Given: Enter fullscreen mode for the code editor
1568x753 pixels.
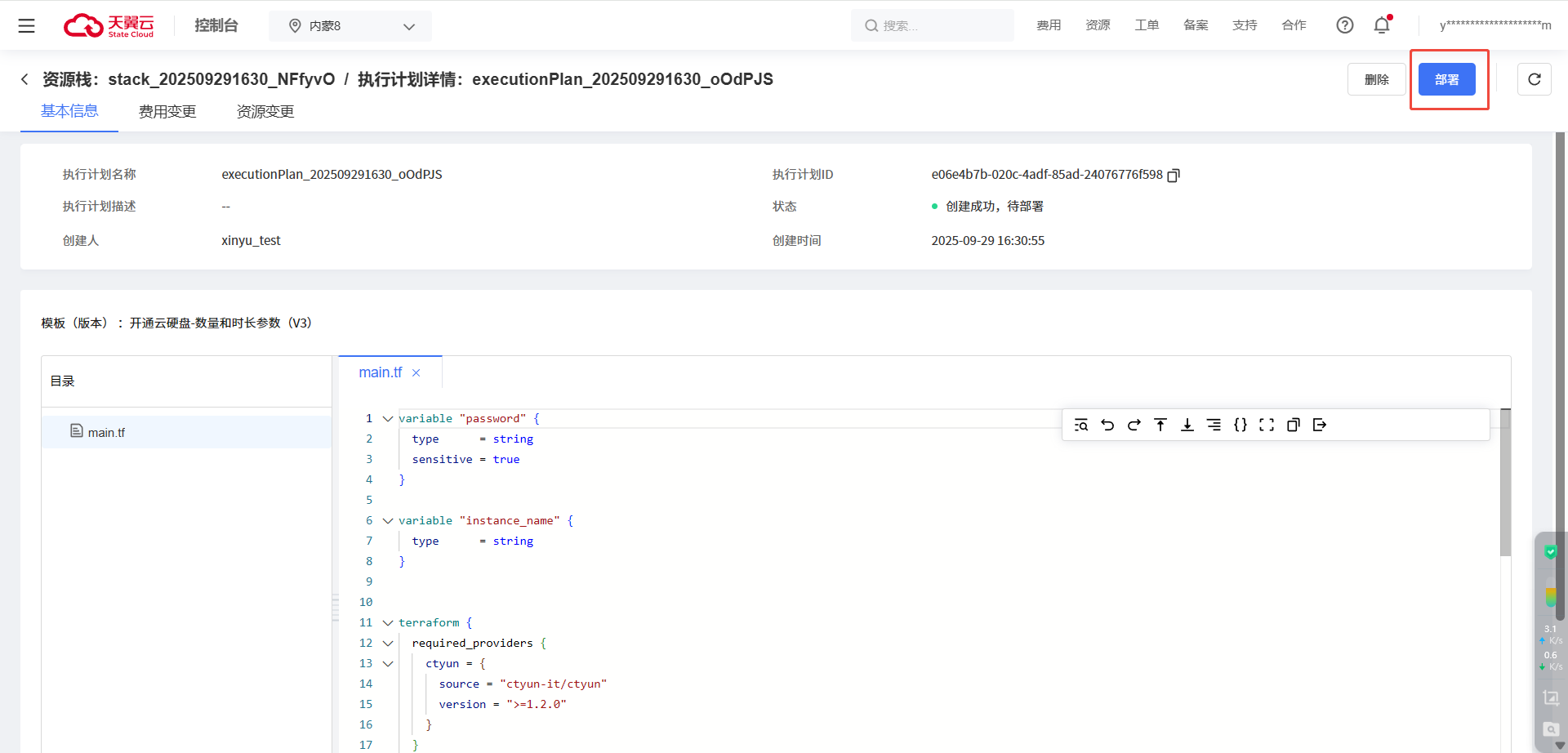Looking at the screenshot, I should click(x=1267, y=425).
